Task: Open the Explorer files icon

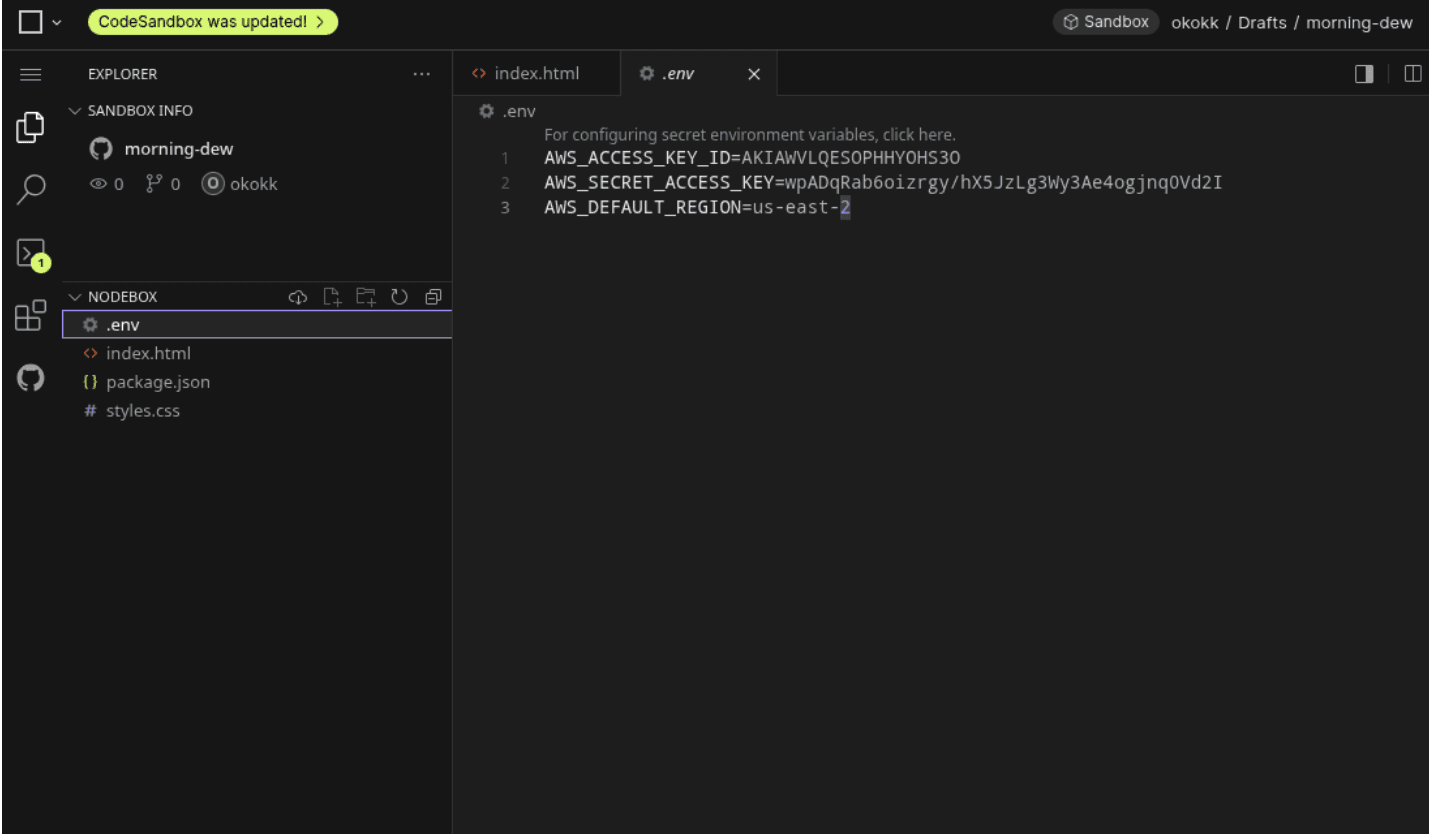Action: [31, 127]
